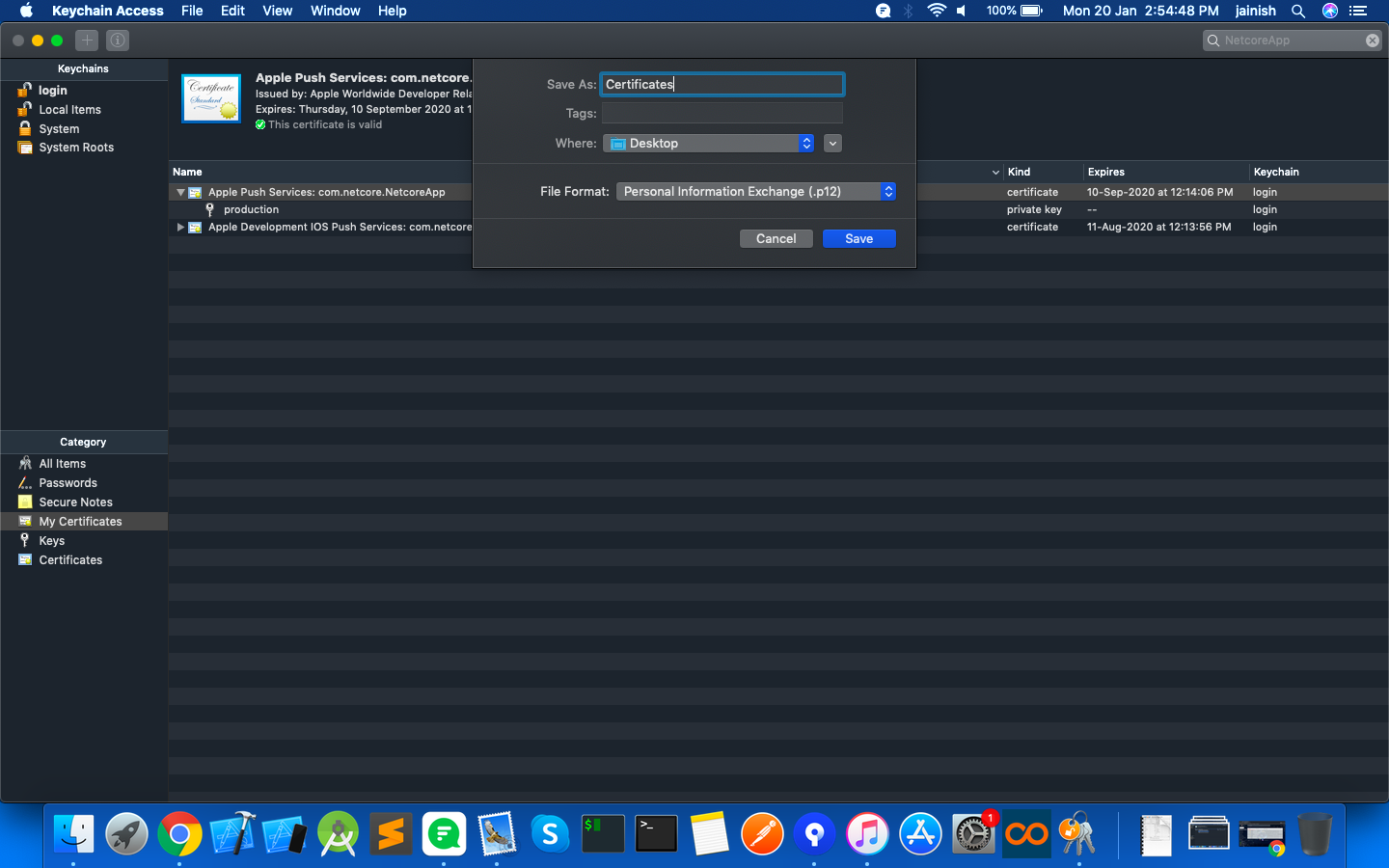This screenshot has height=868, width=1389.
Task: Open Notification Center list icon
Action: (x=1358, y=11)
